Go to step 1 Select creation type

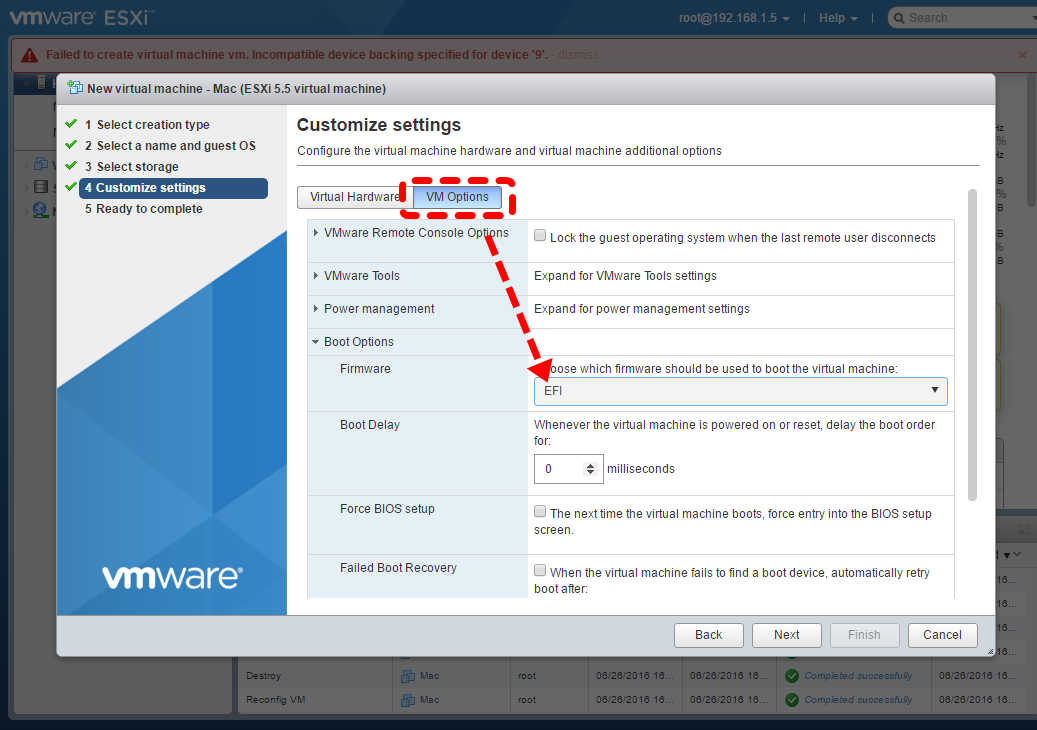point(147,124)
